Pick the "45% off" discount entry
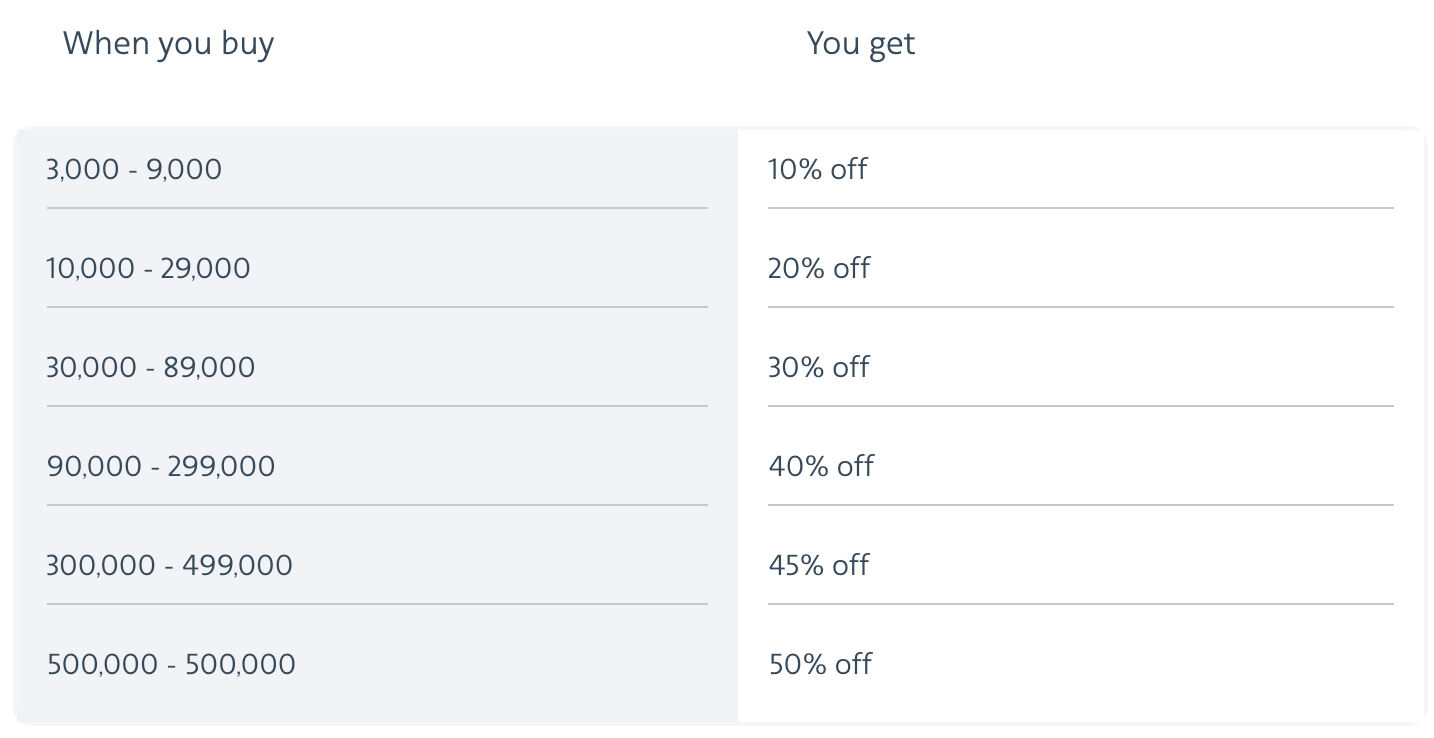Screen dimensions: 1434x738 [819, 565]
